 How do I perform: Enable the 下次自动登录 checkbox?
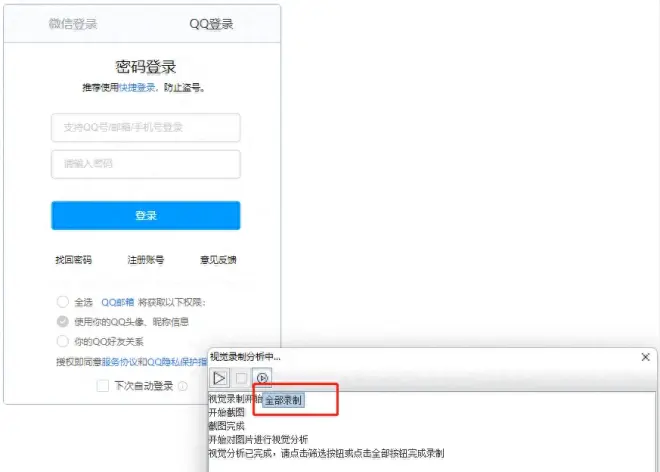tap(102, 386)
